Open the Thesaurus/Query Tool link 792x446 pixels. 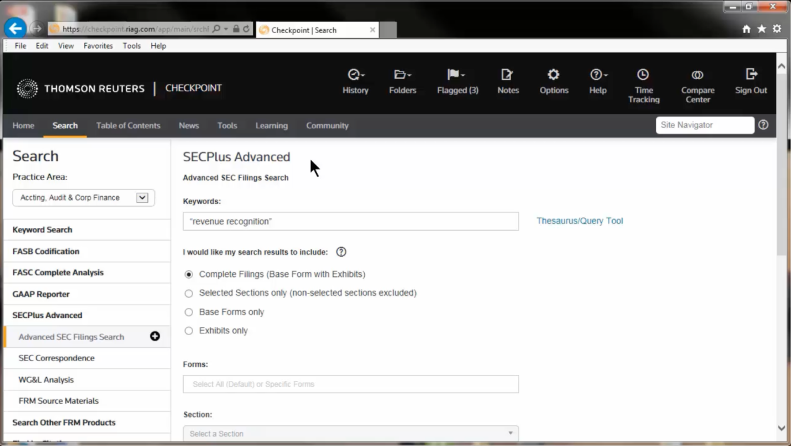click(580, 221)
